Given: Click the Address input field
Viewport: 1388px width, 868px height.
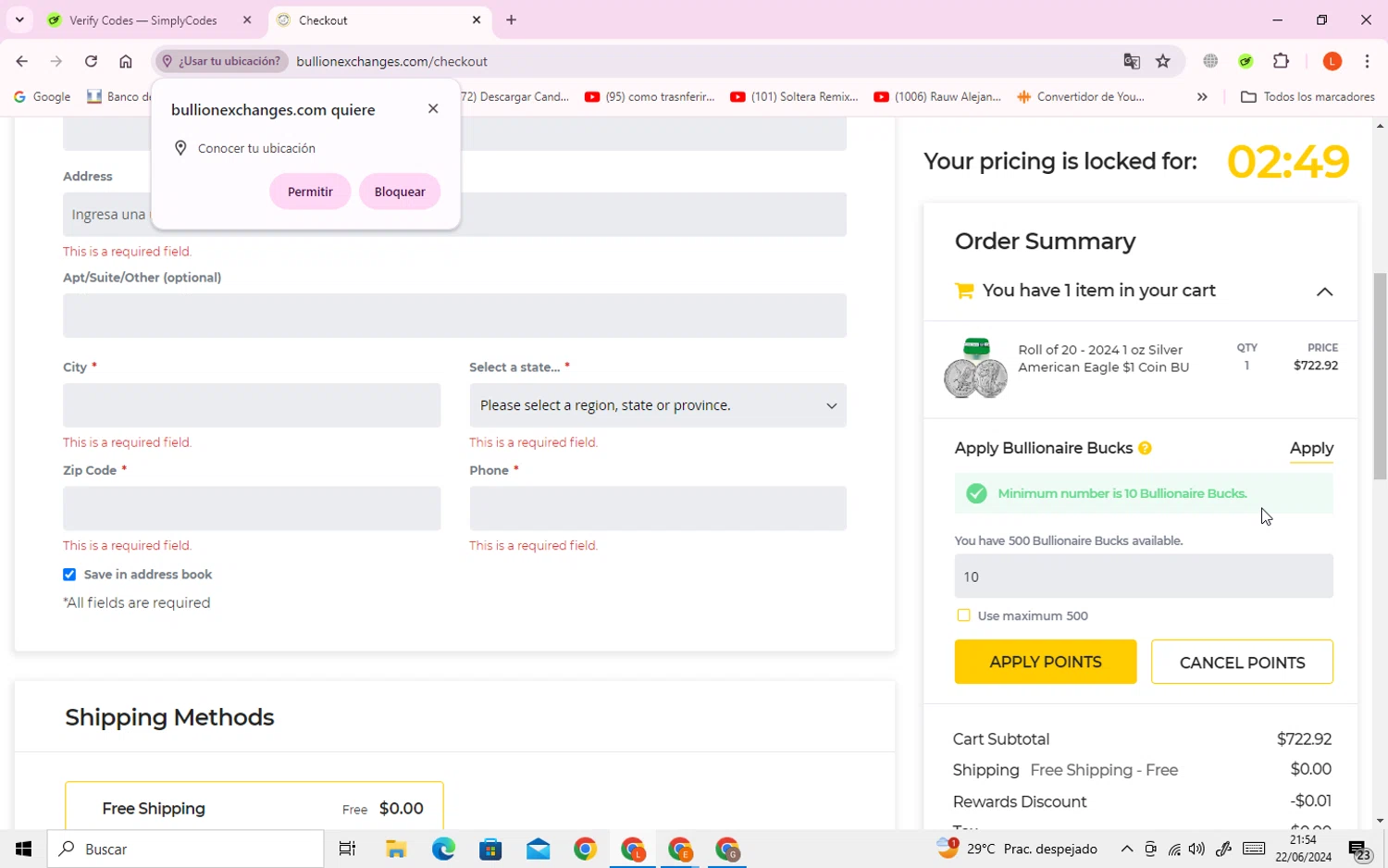Looking at the screenshot, I should pyautogui.click(x=454, y=215).
